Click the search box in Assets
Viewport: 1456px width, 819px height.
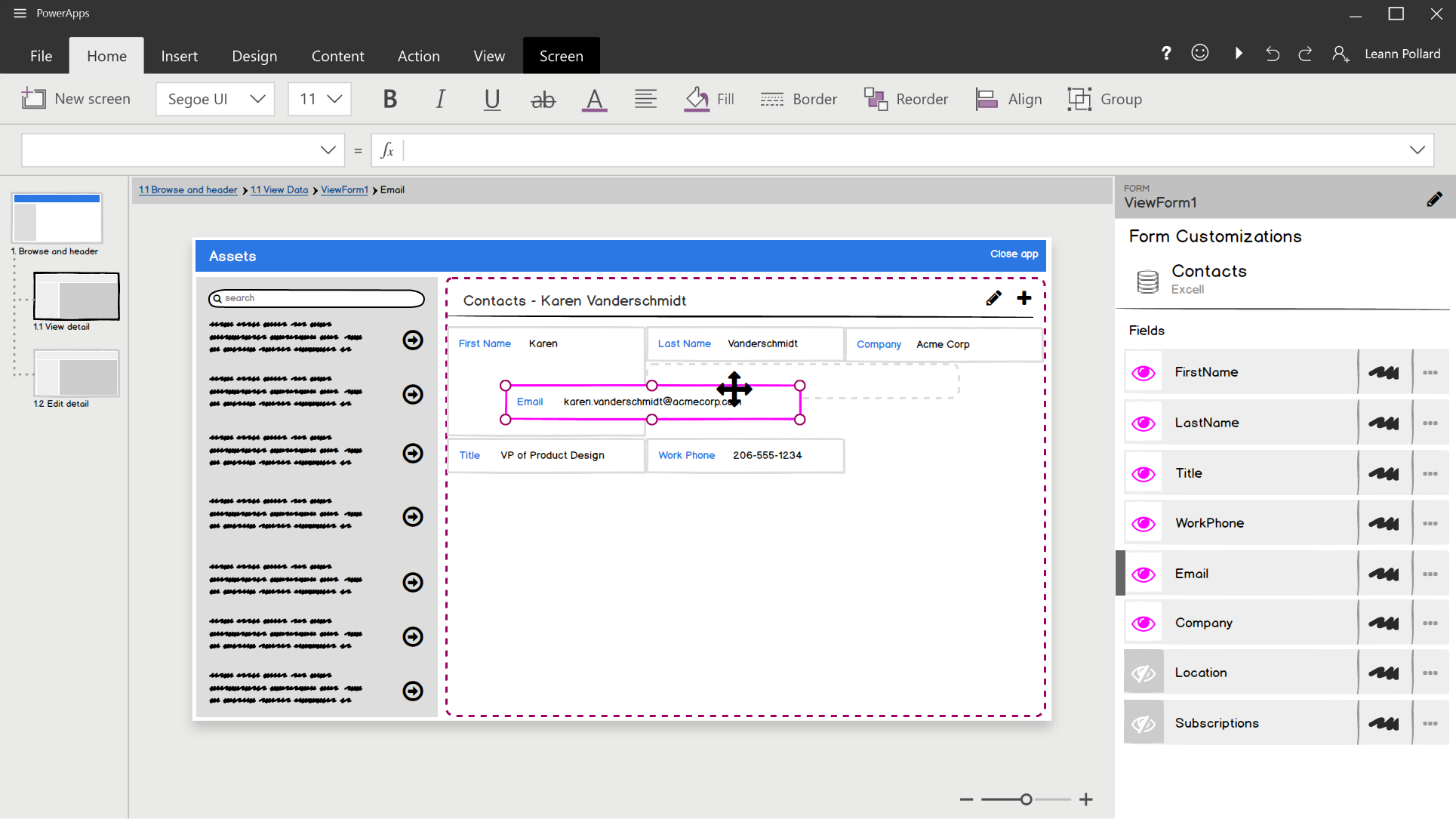point(316,298)
